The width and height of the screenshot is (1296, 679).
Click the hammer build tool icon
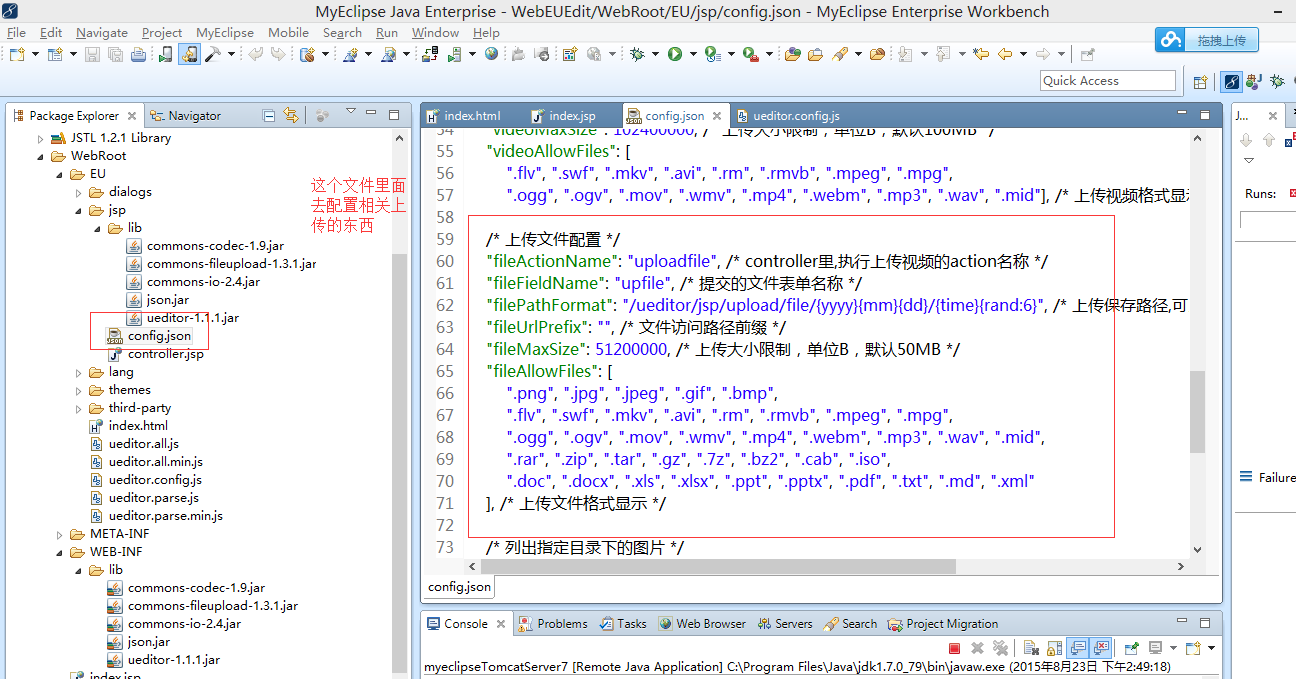[x=212, y=54]
